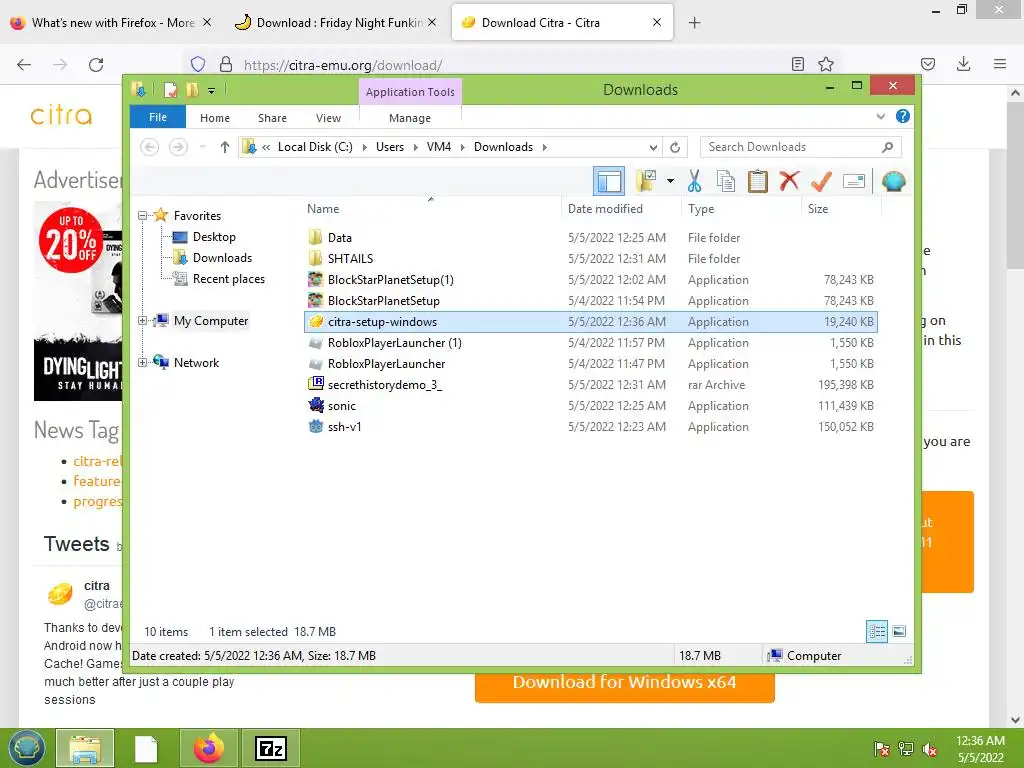Open Quick Access Toolbar customize dropdown
1024x768 pixels.
coord(211,90)
